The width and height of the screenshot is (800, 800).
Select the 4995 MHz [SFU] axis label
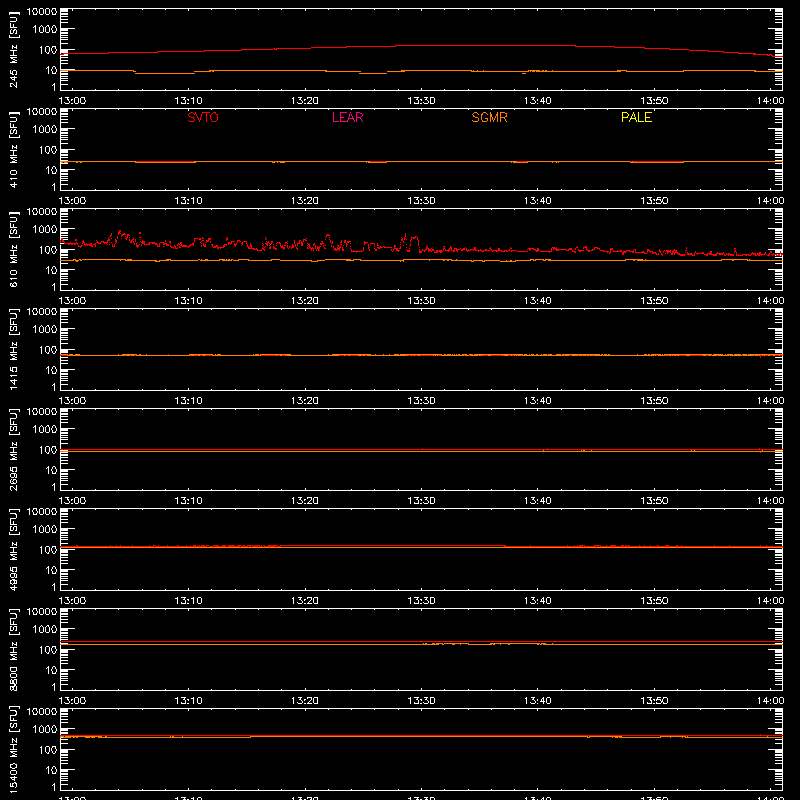point(14,549)
